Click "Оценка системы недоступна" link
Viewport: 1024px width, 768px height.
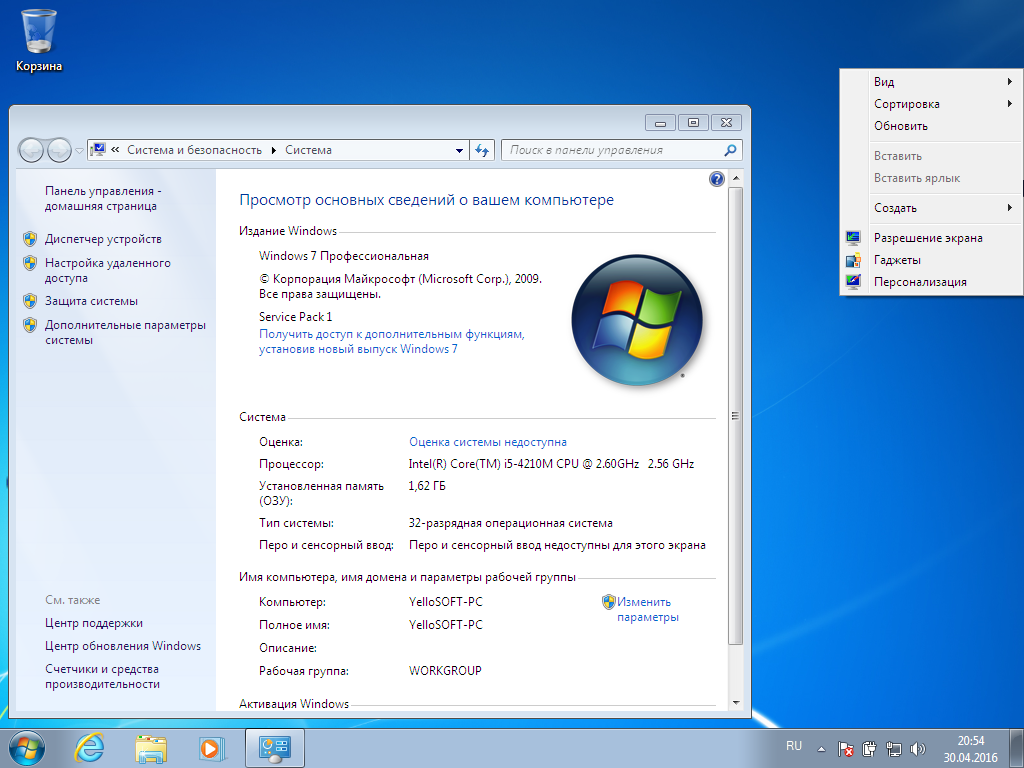[x=488, y=442]
